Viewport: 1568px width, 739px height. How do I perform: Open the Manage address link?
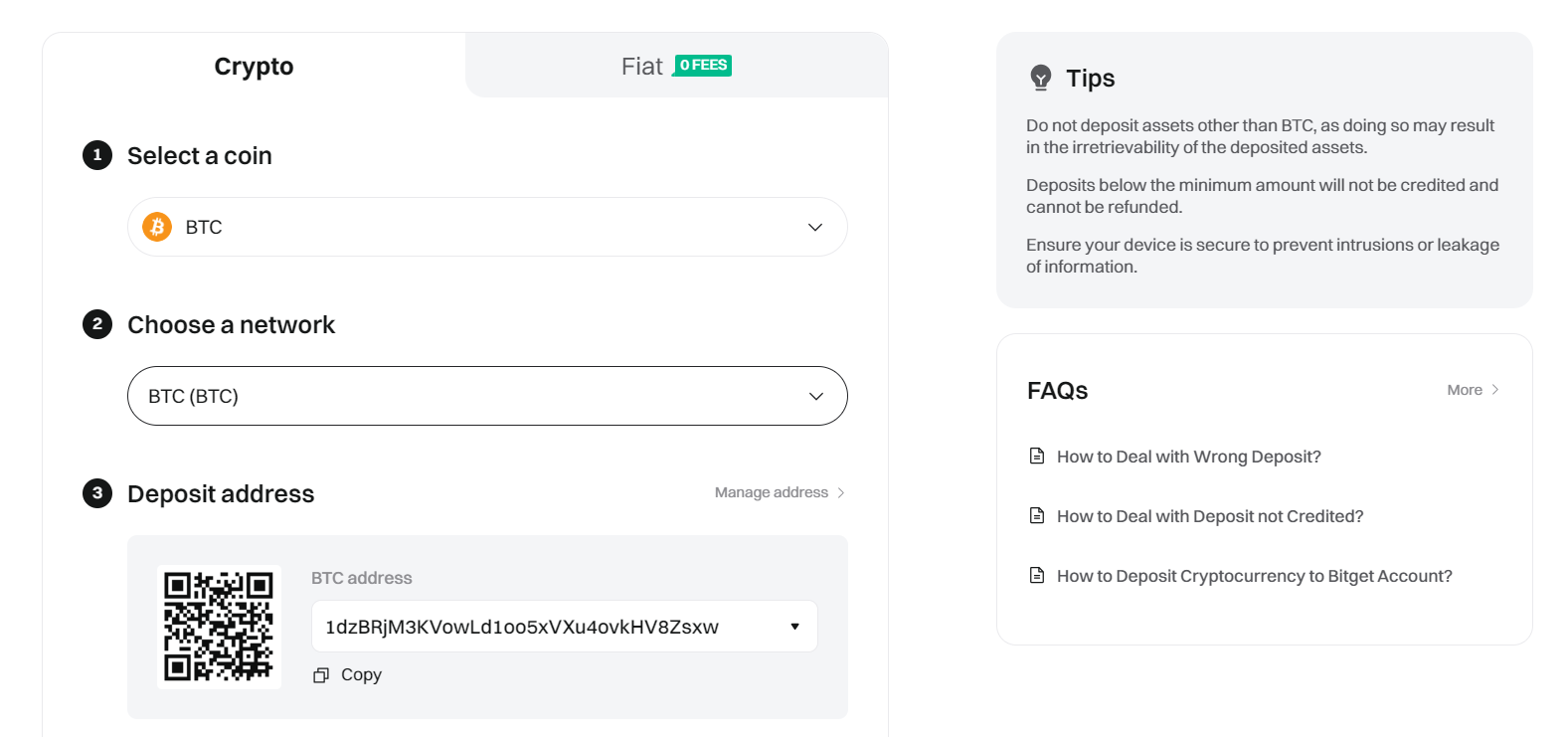pyautogui.click(x=772, y=492)
